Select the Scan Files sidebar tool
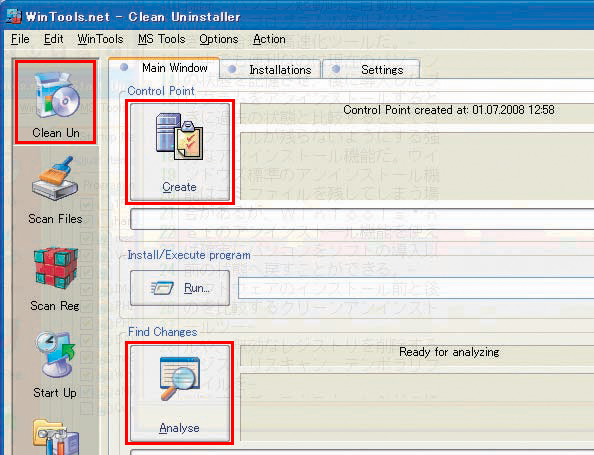The width and height of the screenshot is (594, 455). [55, 190]
